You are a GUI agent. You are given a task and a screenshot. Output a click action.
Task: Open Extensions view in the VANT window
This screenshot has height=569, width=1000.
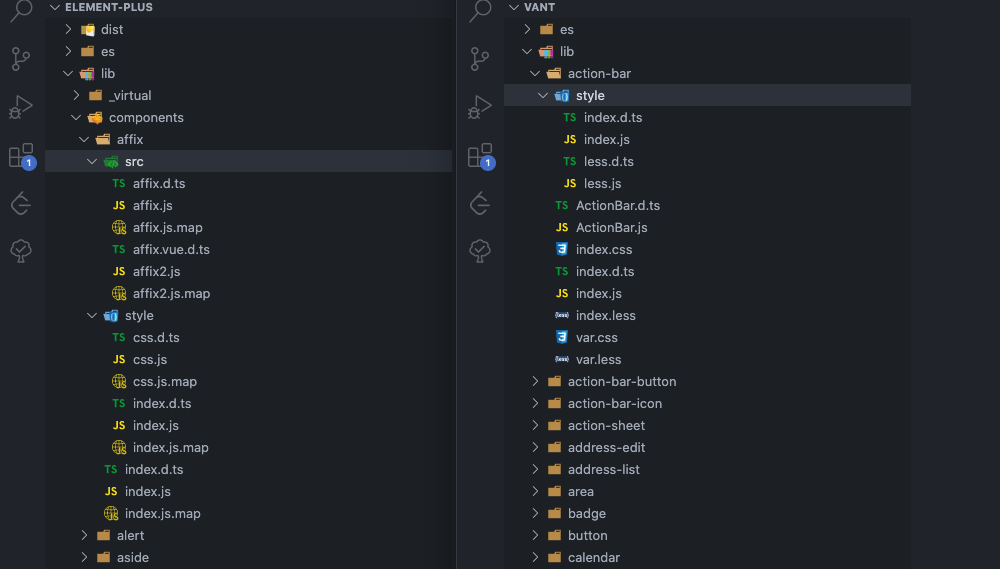(481, 156)
